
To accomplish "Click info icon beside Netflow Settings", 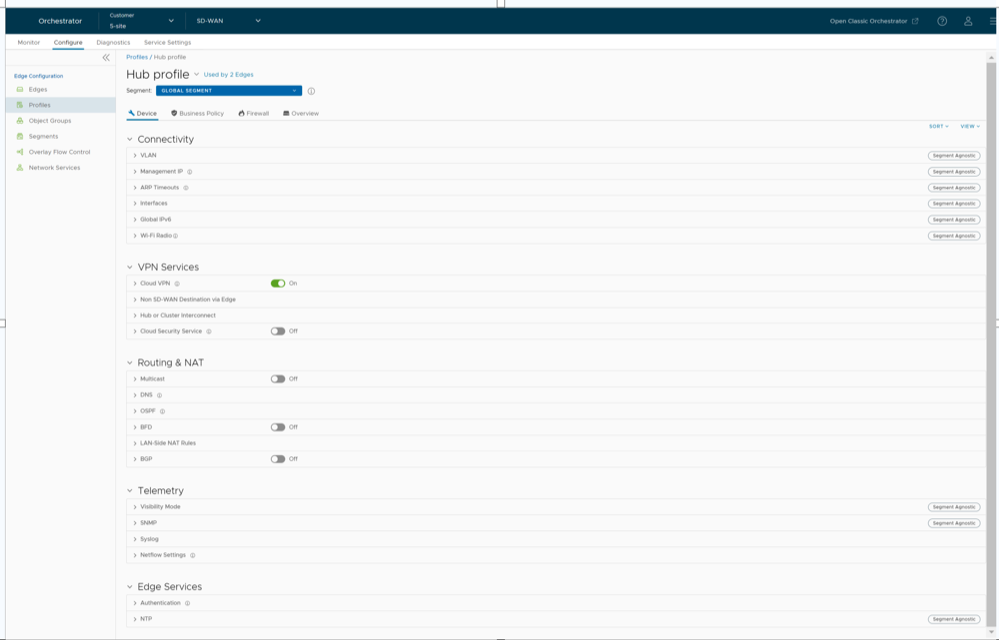I will [x=193, y=555].
